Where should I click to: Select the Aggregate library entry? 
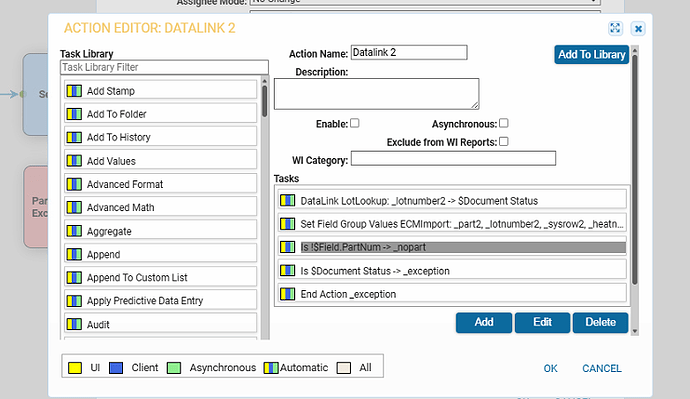coord(161,231)
